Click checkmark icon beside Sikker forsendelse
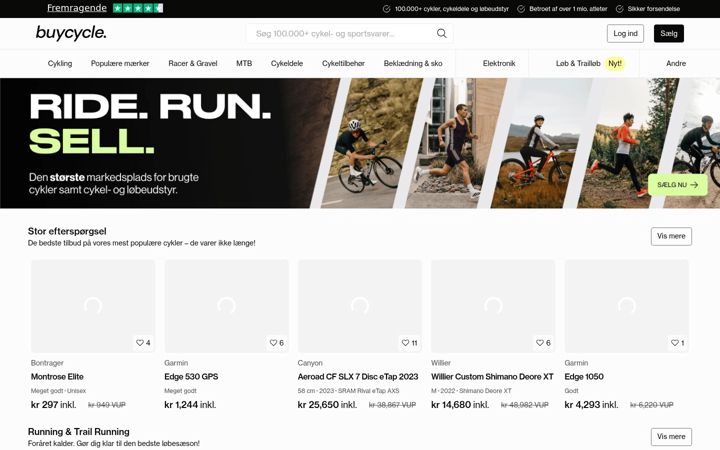 click(619, 9)
